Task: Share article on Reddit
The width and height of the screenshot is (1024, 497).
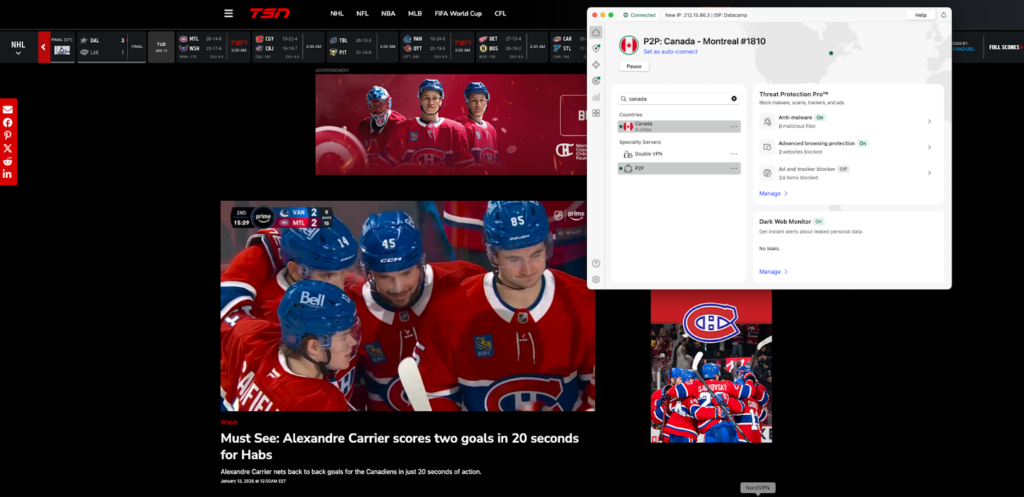Action: pos(7,161)
